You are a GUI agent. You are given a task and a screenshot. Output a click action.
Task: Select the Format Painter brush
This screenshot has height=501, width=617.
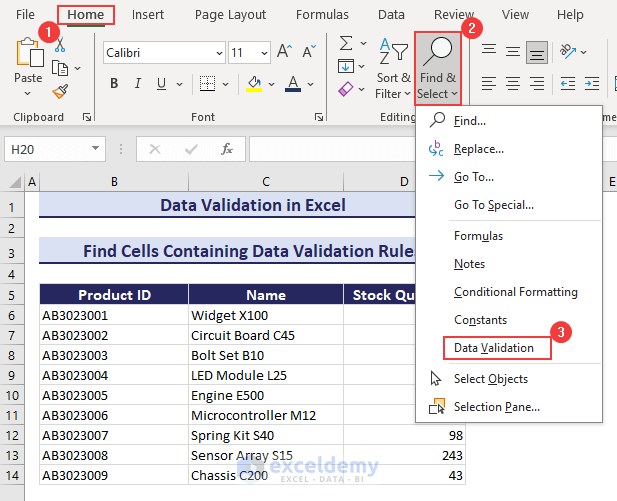tap(59, 91)
